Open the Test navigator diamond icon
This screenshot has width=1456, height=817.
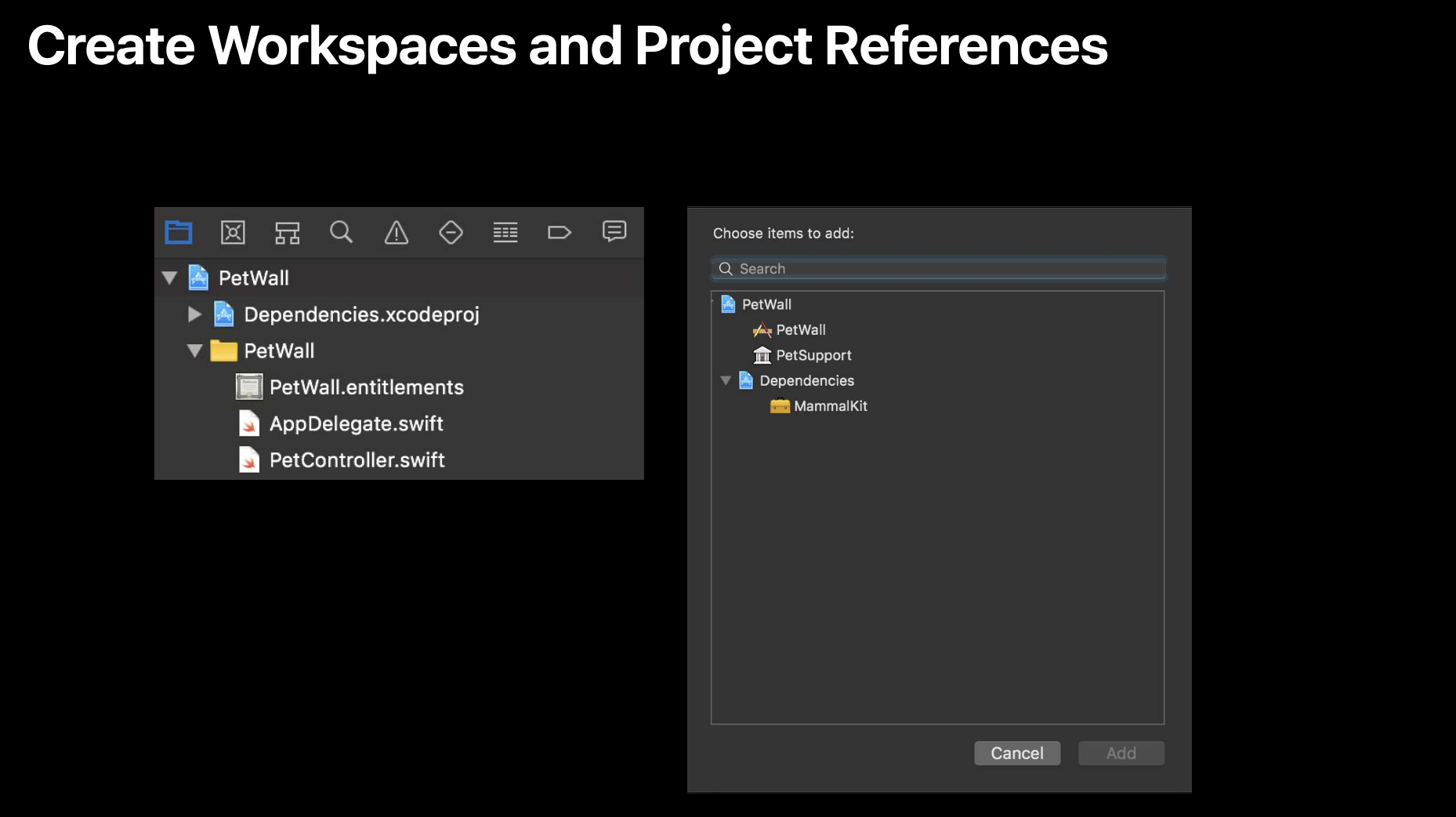pos(451,232)
